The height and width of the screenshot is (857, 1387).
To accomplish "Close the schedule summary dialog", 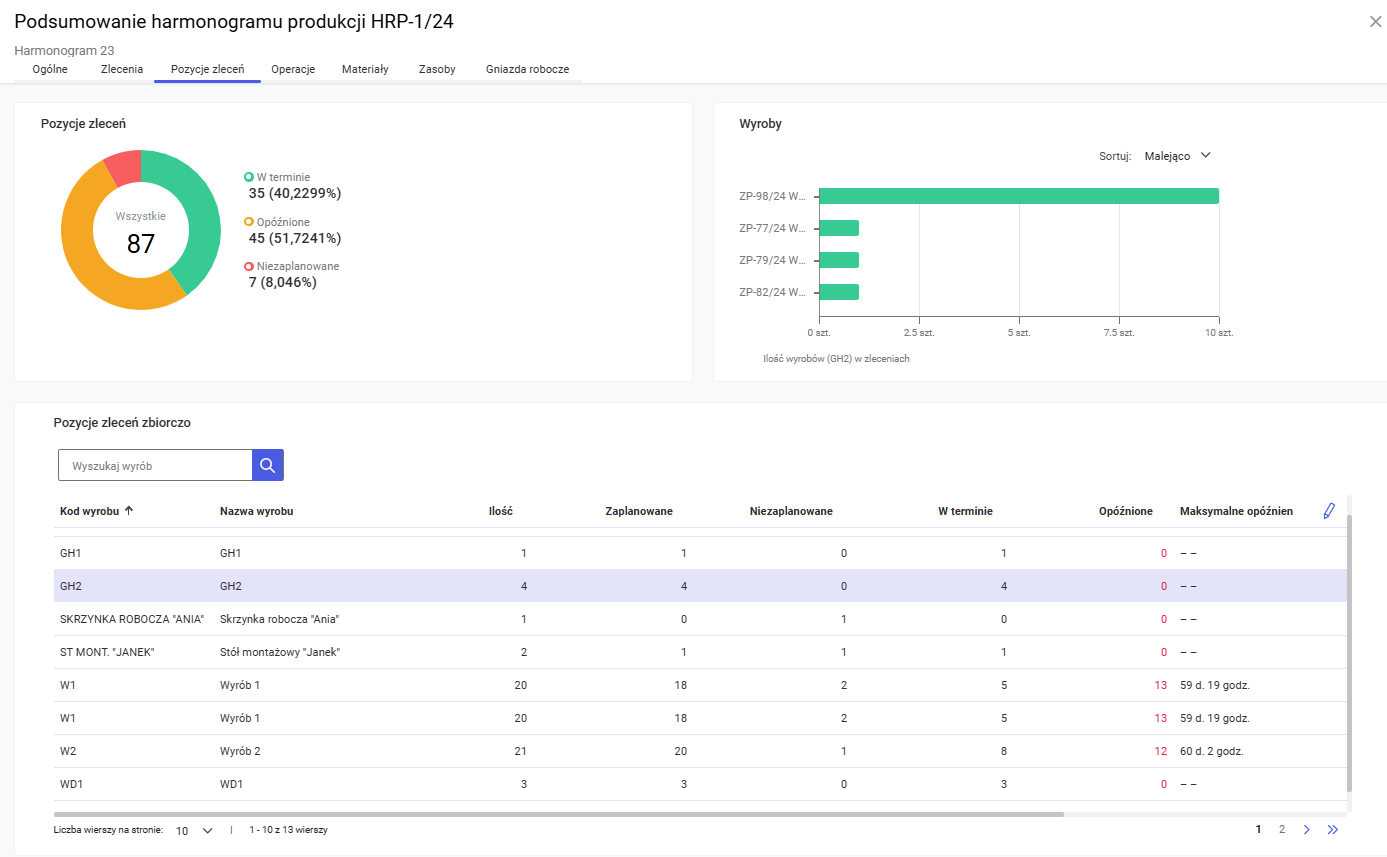I will [x=1374, y=21].
